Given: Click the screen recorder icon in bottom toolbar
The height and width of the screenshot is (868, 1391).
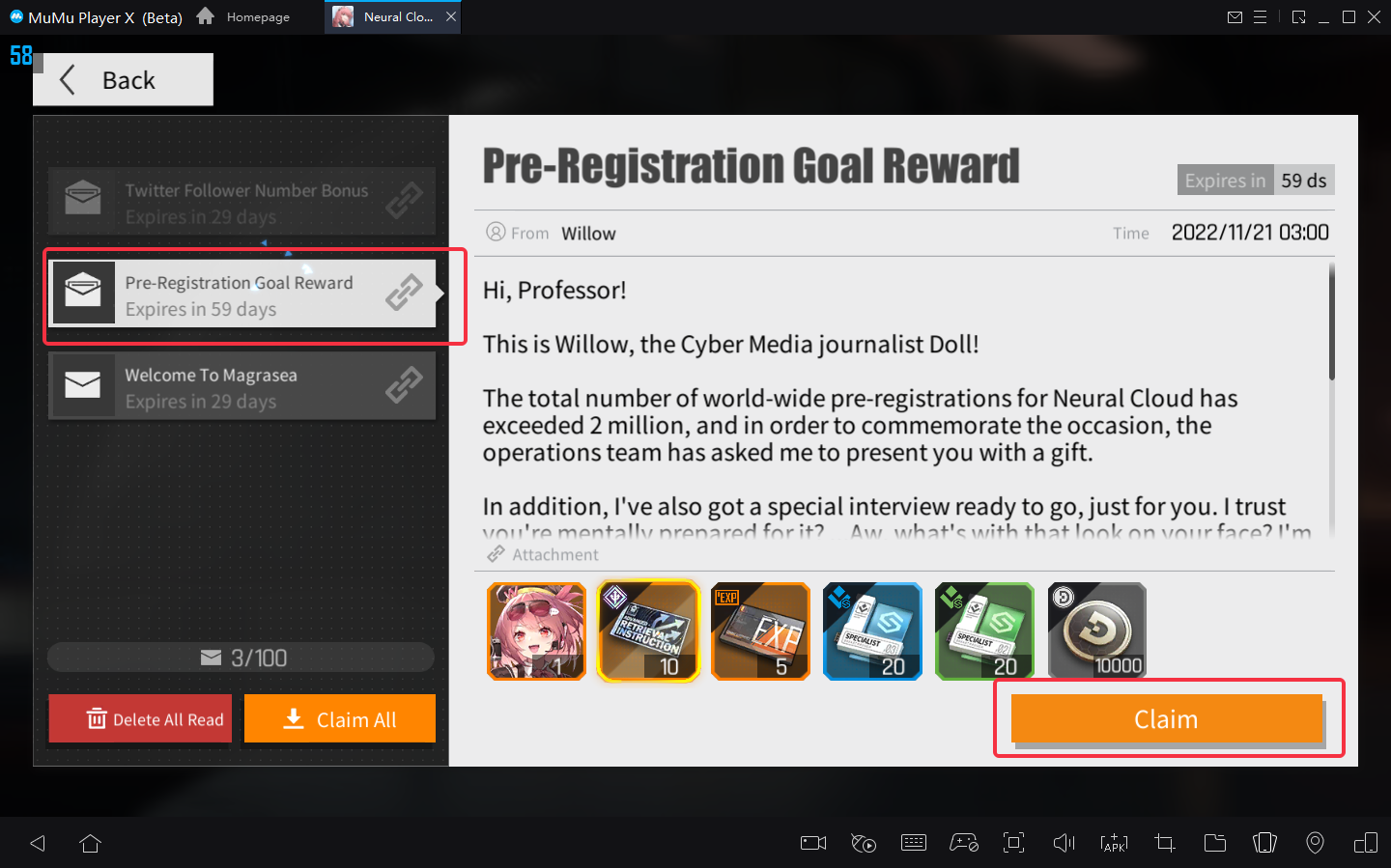Looking at the screenshot, I should [x=813, y=843].
